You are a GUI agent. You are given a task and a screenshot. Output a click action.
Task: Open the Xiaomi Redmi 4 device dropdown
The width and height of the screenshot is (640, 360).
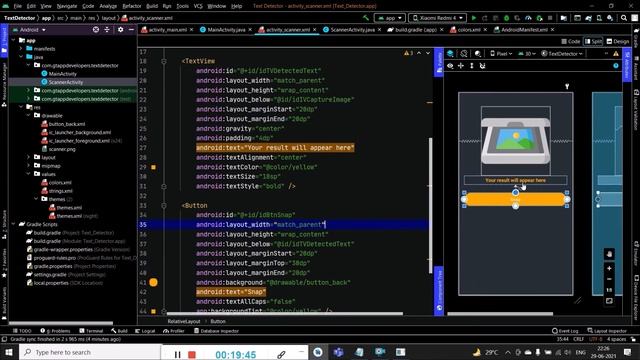pyautogui.click(x=438, y=18)
